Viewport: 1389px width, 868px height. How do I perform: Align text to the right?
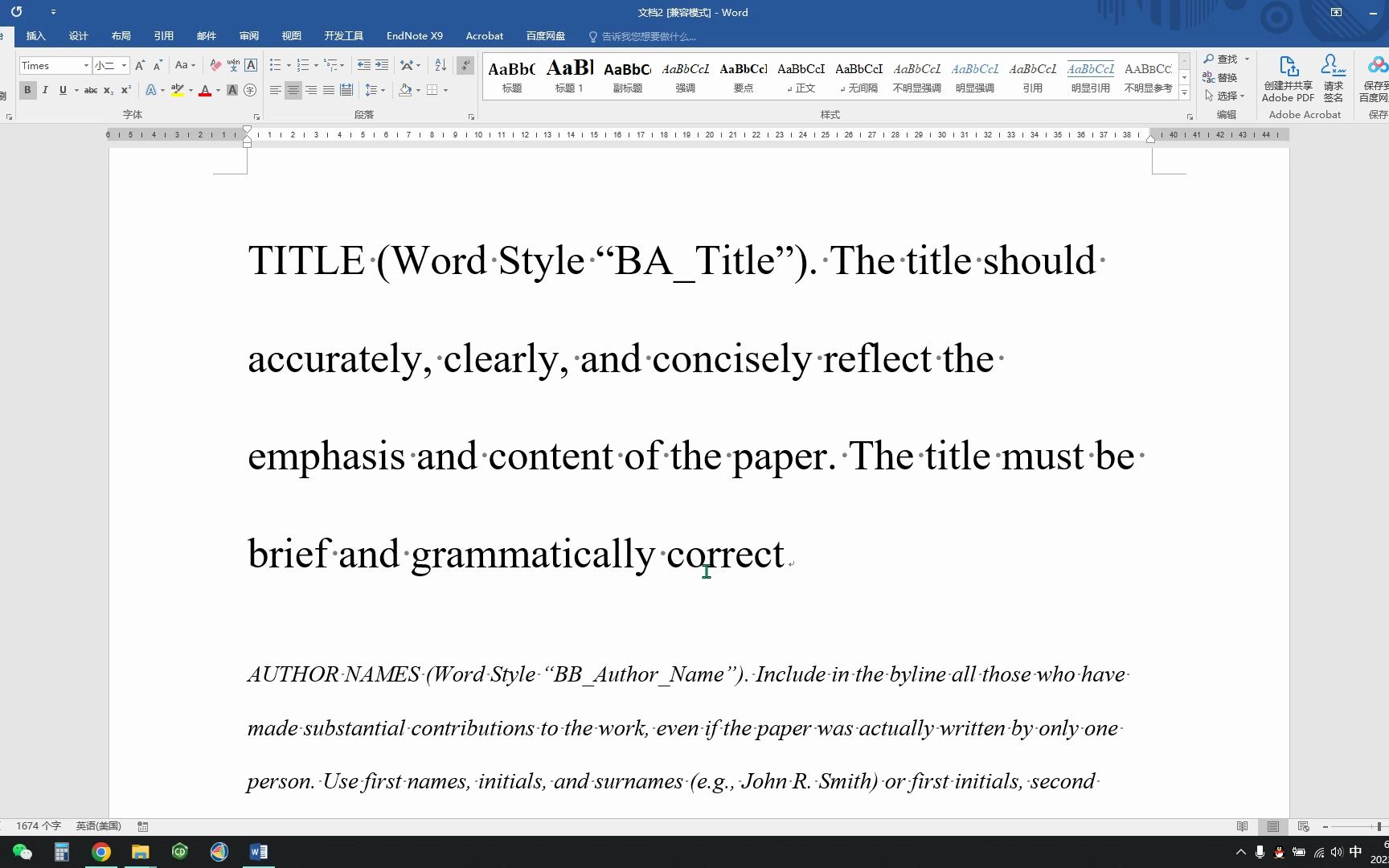click(x=310, y=90)
